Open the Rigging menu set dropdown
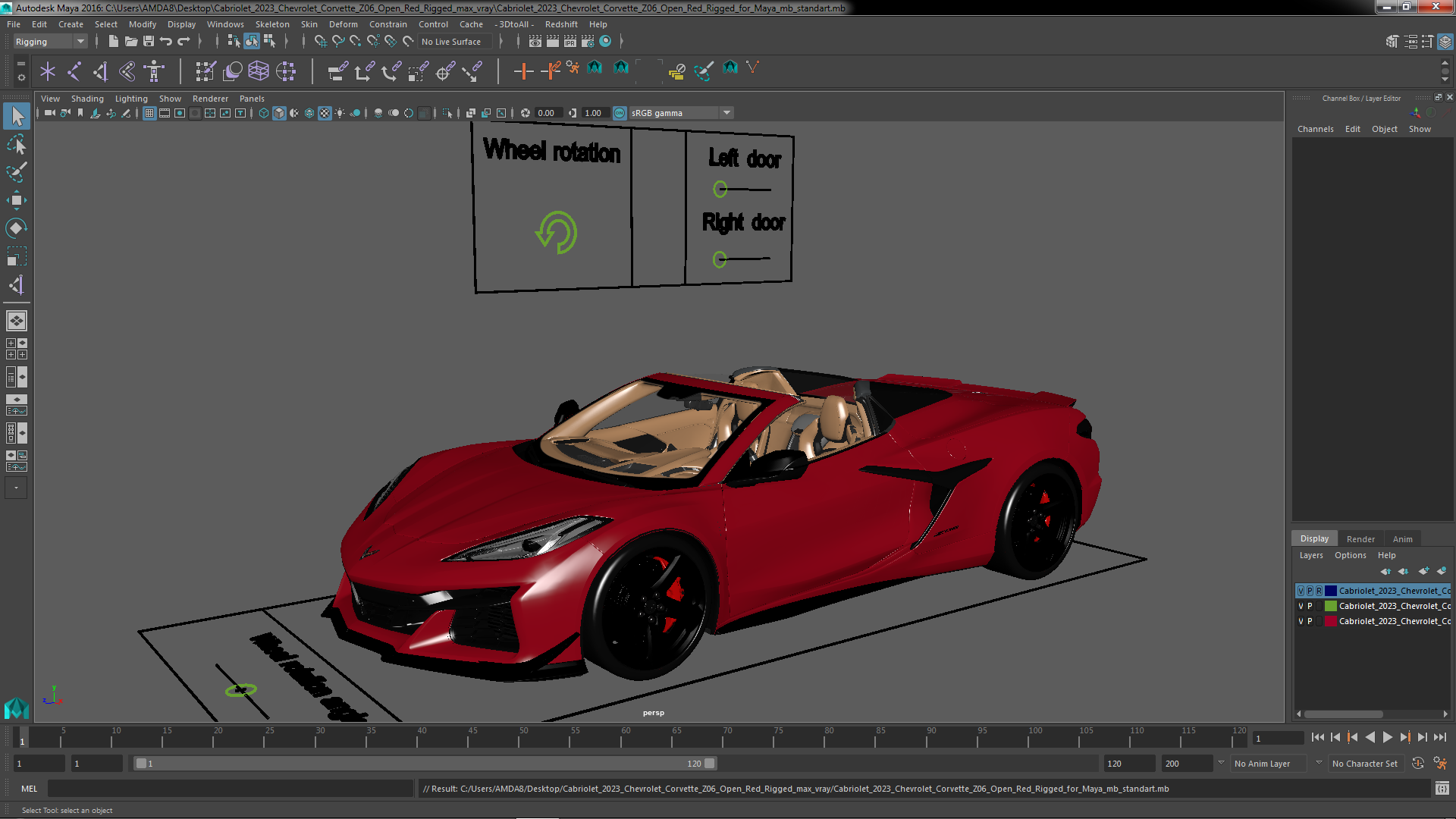Screen dimensions: 1456x819 [x=50, y=42]
